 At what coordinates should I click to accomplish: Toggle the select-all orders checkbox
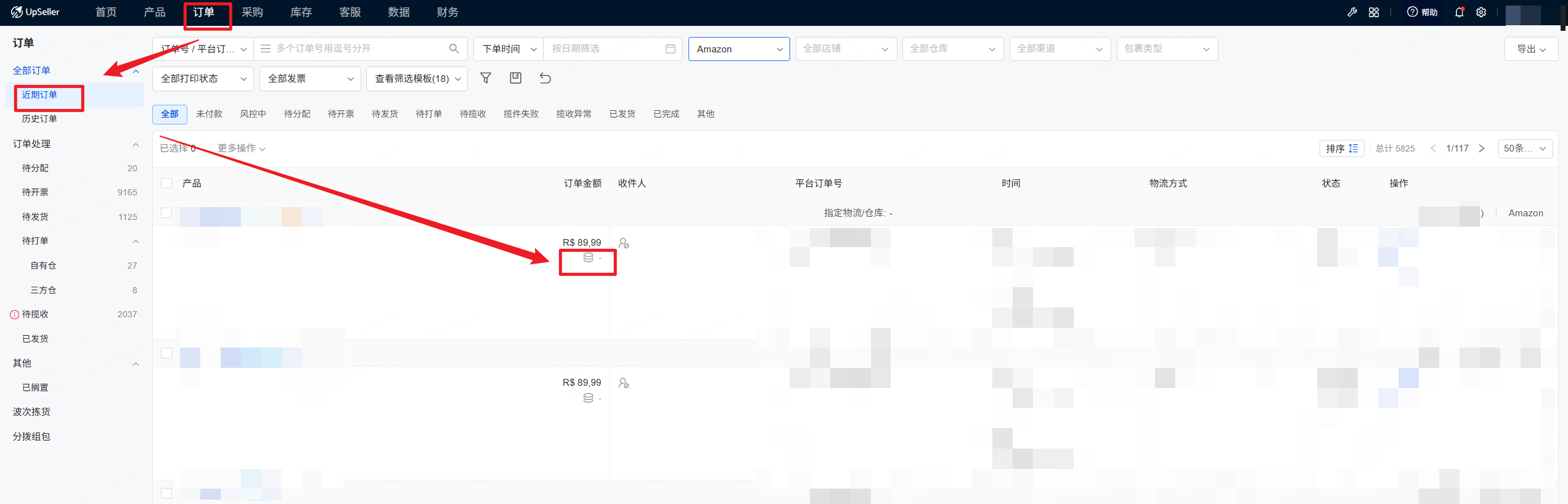coord(166,184)
